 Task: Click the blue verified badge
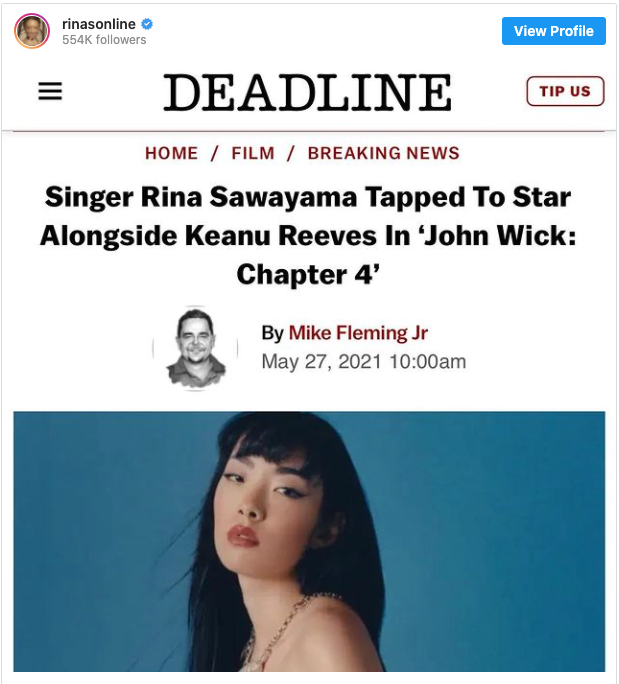147,24
